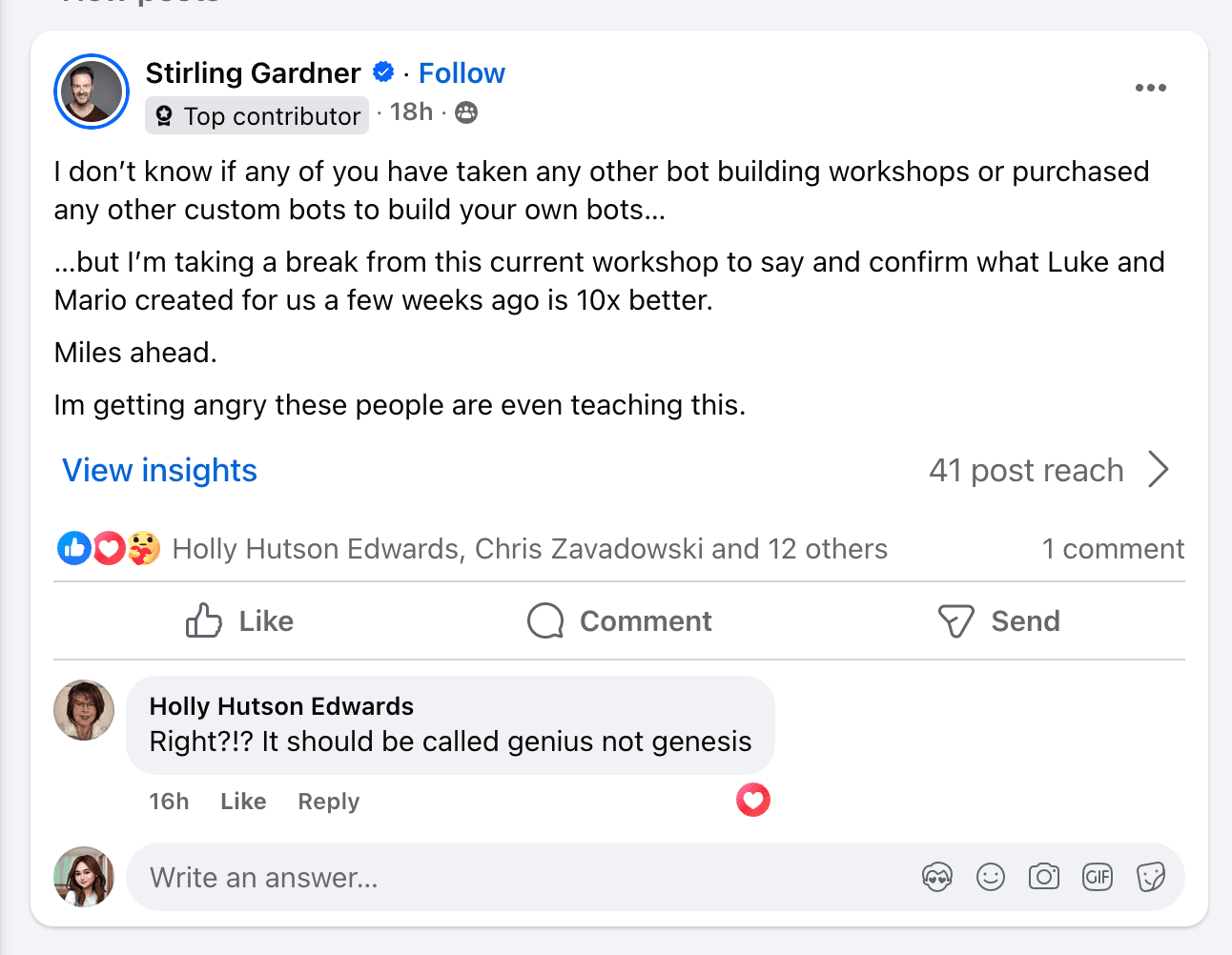1232x955 pixels.
Task: Expand post reach details chevron
Action: click(1159, 470)
